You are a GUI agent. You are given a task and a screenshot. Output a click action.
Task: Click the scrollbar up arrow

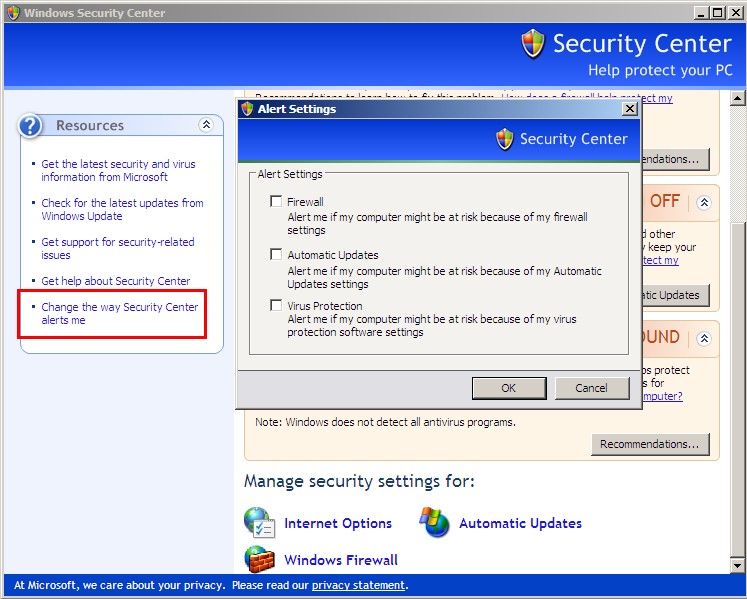(x=737, y=98)
